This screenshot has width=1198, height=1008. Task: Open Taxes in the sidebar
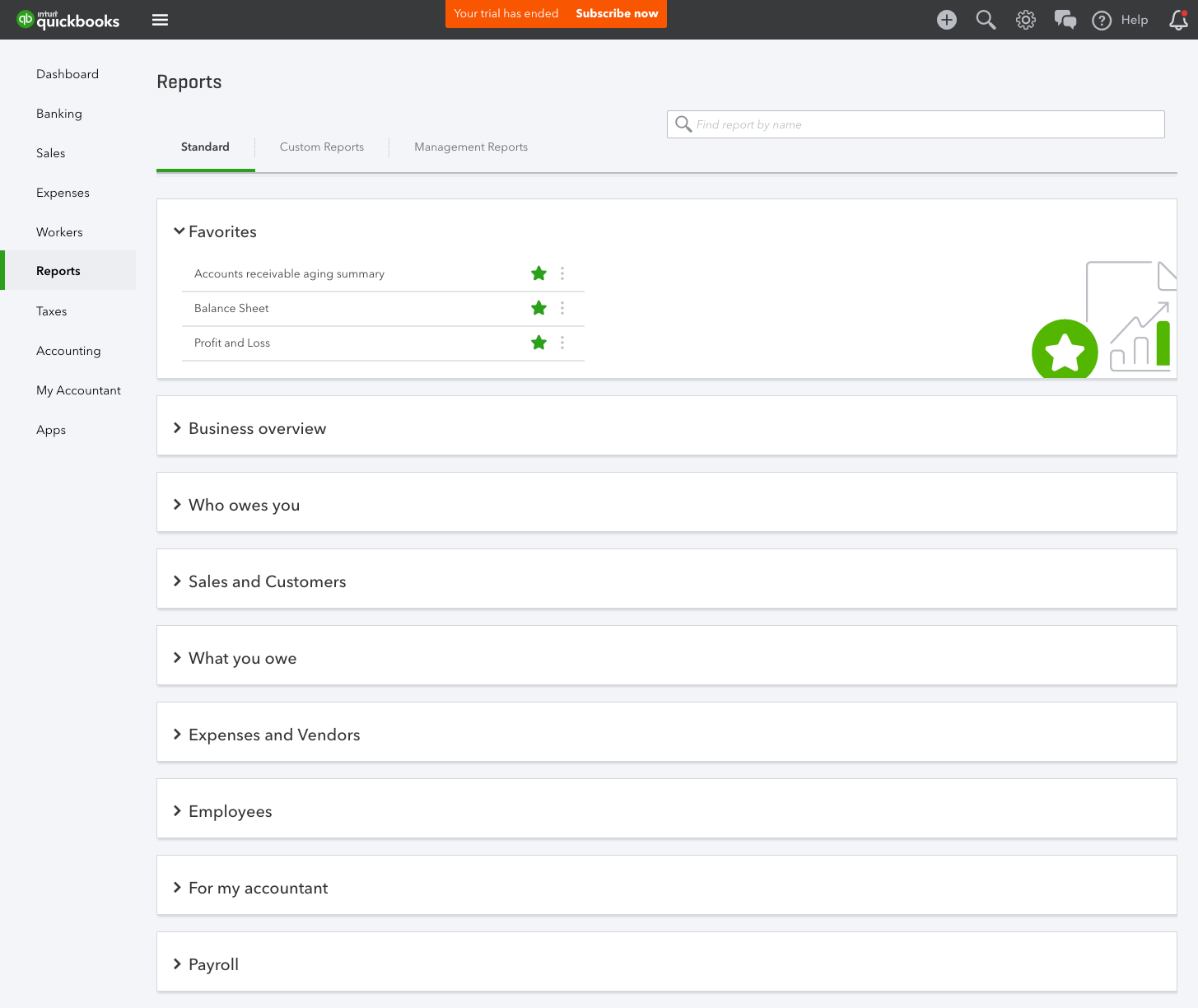coord(52,311)
